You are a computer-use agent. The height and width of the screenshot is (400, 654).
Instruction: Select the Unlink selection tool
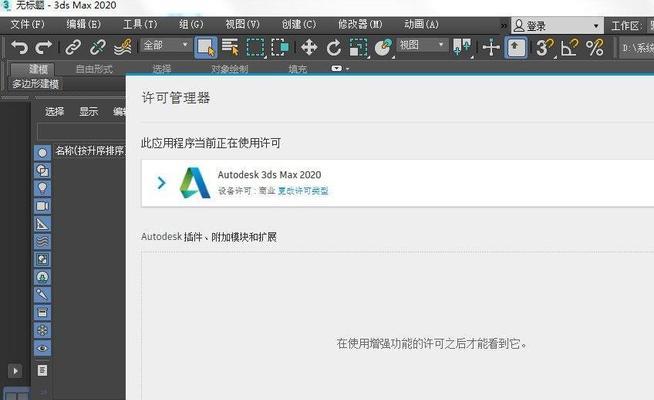tap(98, 47)
